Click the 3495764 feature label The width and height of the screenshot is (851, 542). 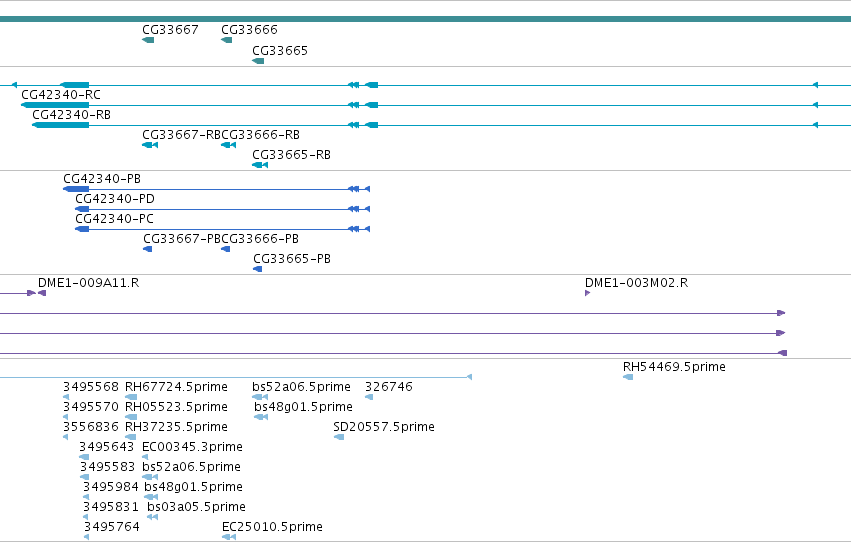point(112,527)
